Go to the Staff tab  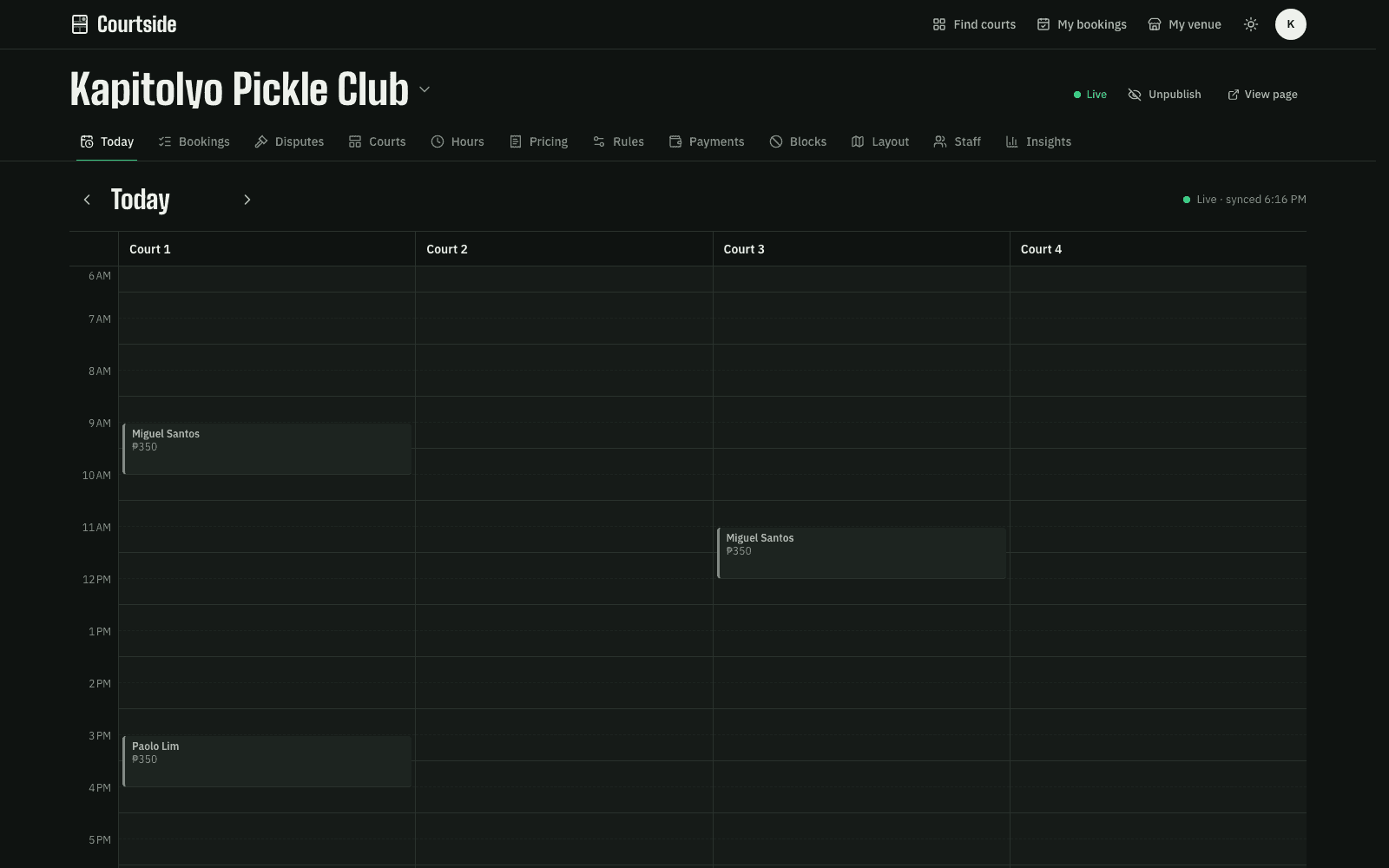(x=957, y=141)
